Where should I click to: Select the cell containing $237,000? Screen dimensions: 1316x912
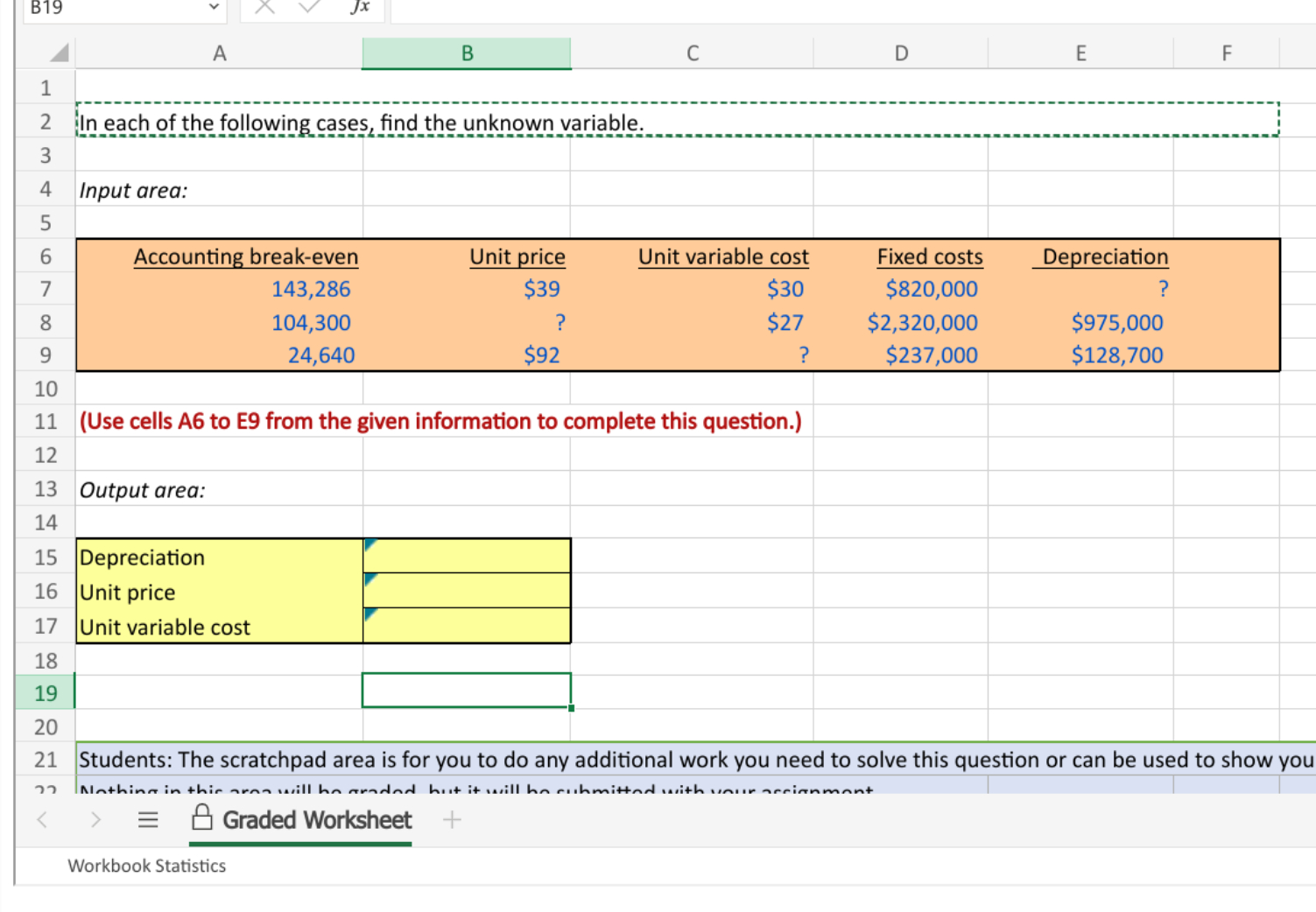coord(901,354)
